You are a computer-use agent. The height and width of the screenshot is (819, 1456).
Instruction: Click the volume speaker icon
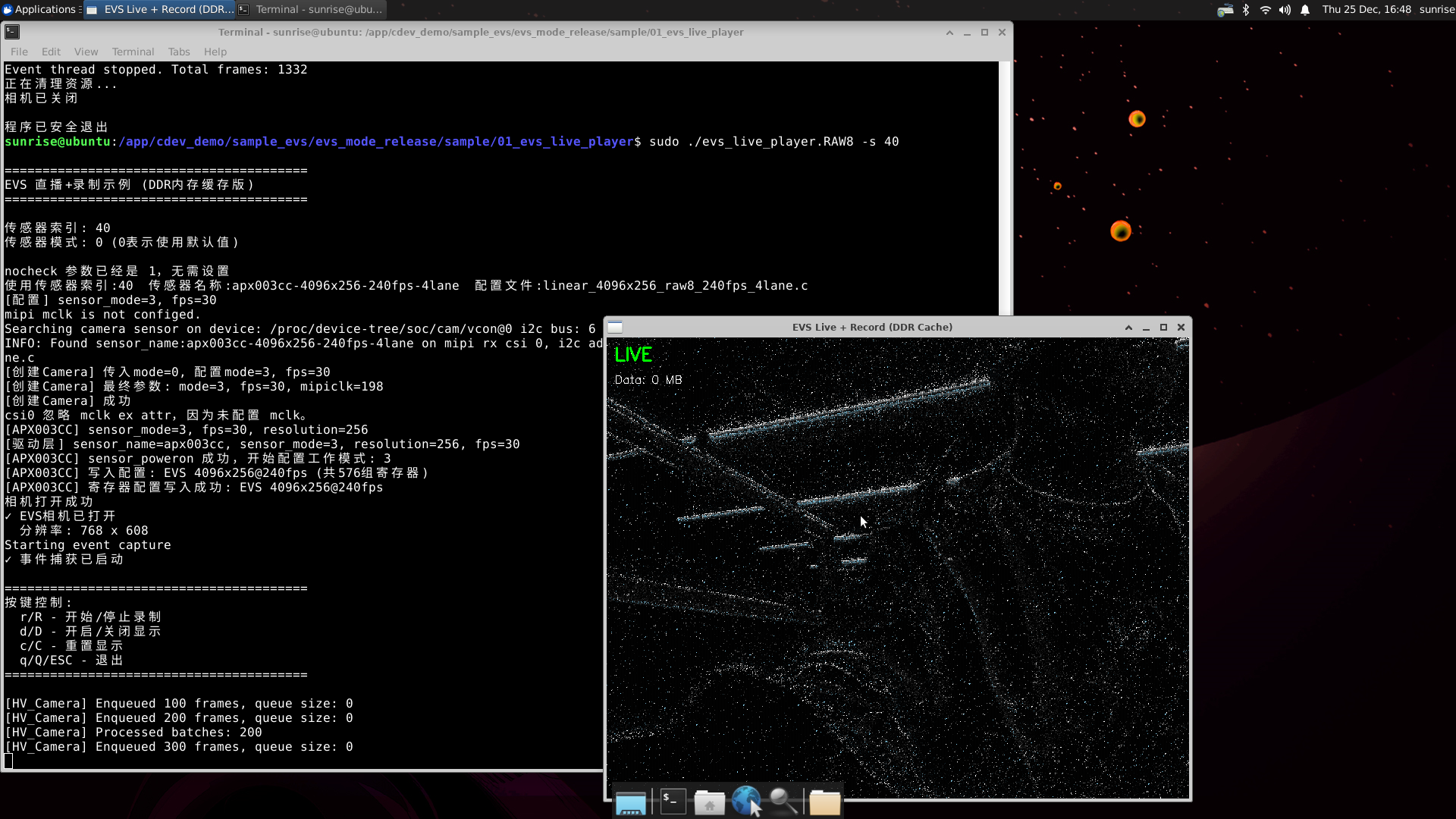tap(1285, 10)
